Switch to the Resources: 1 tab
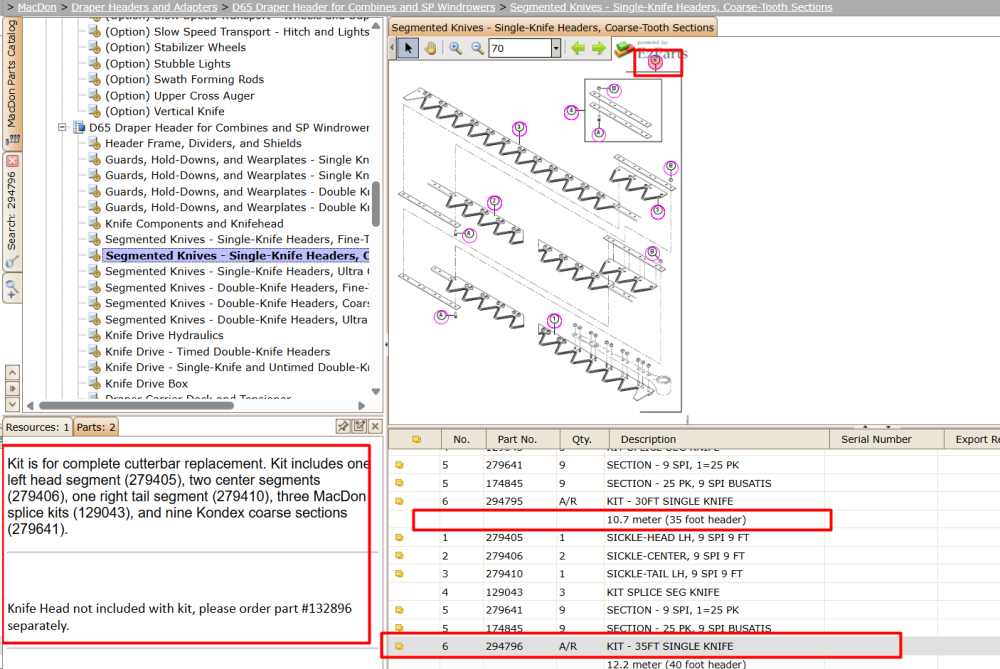1000x669 pixels. point(38,427)
